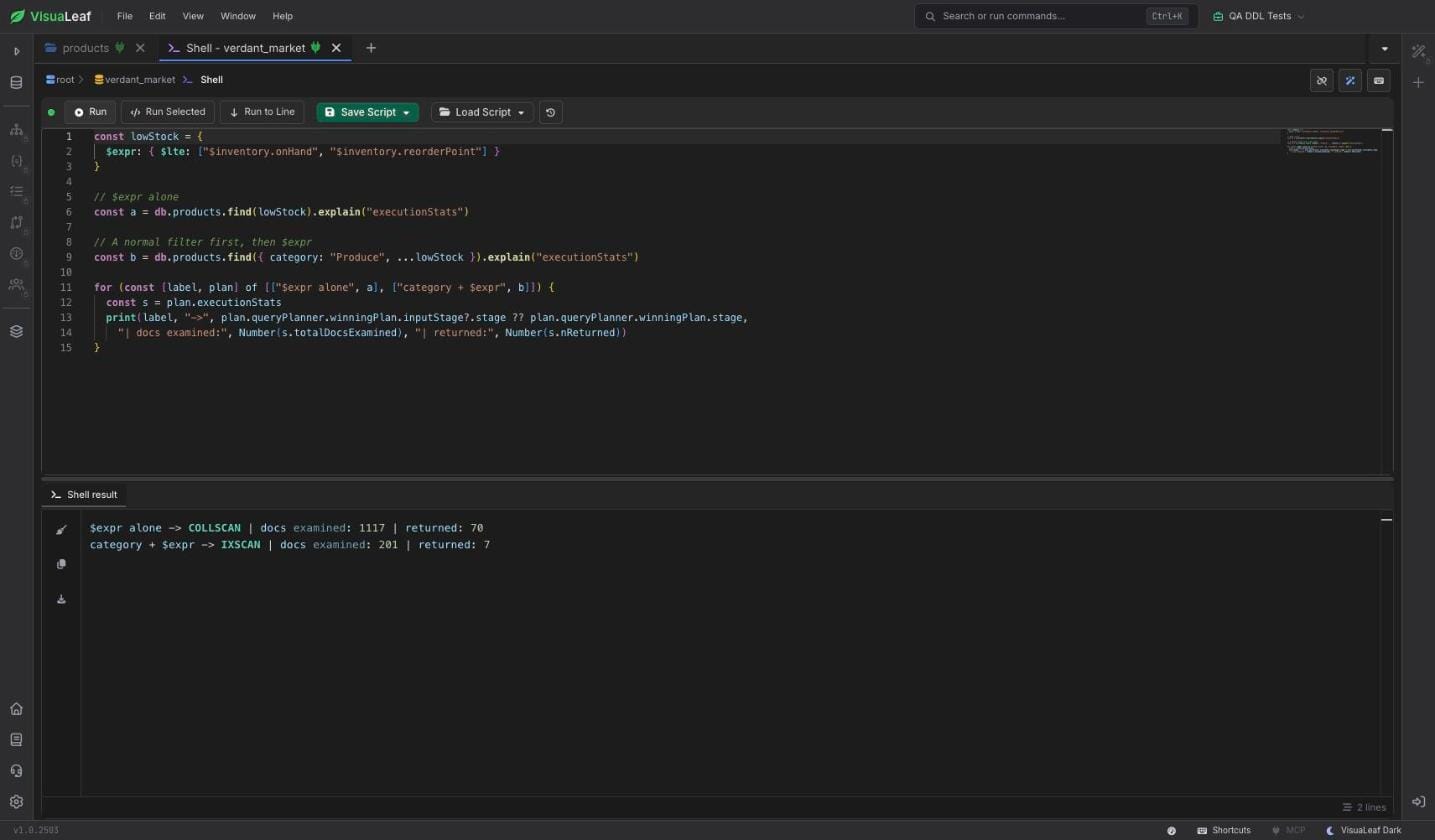Click Run to Line button
Viewport: 1435px width, 840px height.
pyautogui.click(x=261, y=112)
